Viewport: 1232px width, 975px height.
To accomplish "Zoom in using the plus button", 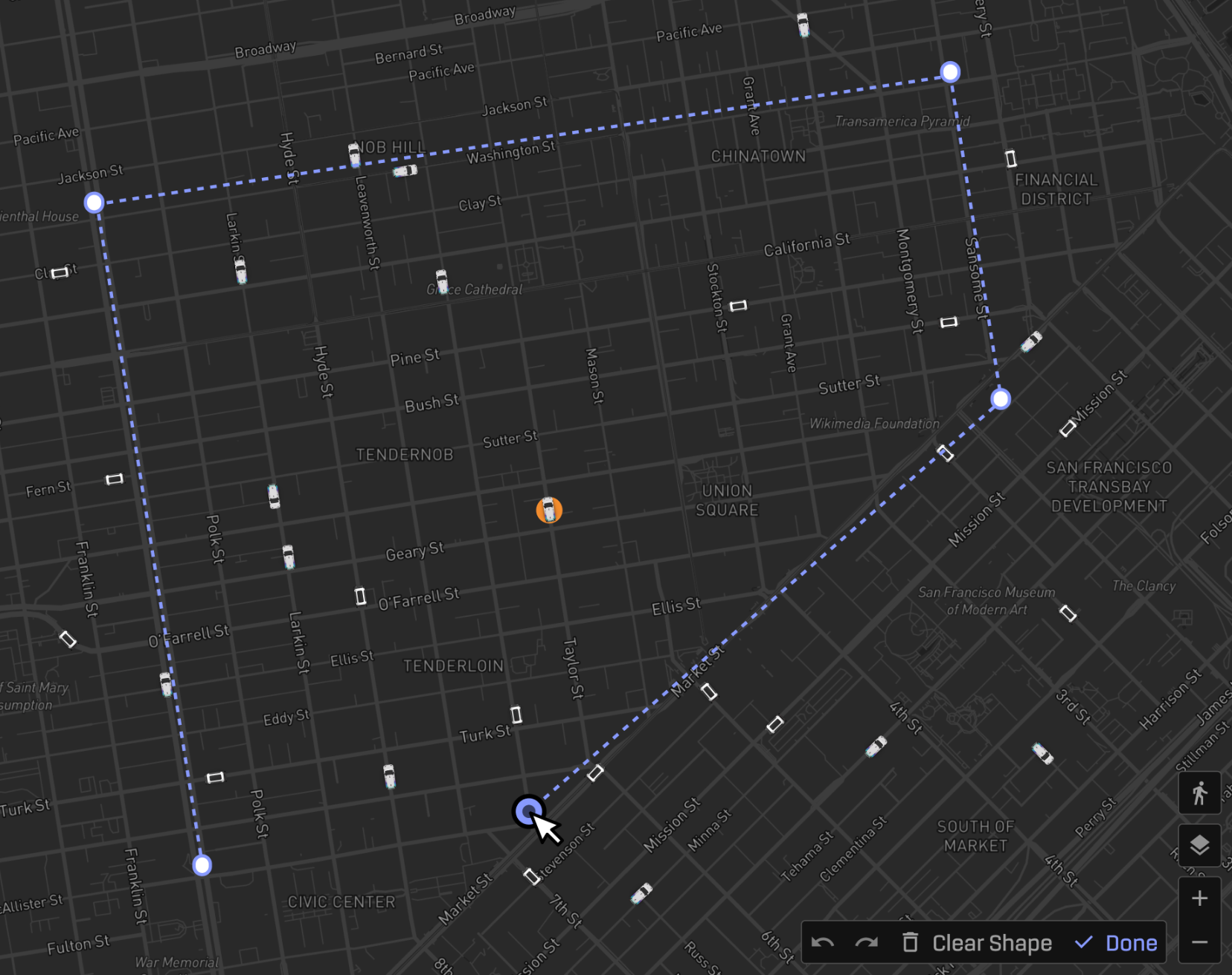I will pyautogui.click(x=1201, y=898).
